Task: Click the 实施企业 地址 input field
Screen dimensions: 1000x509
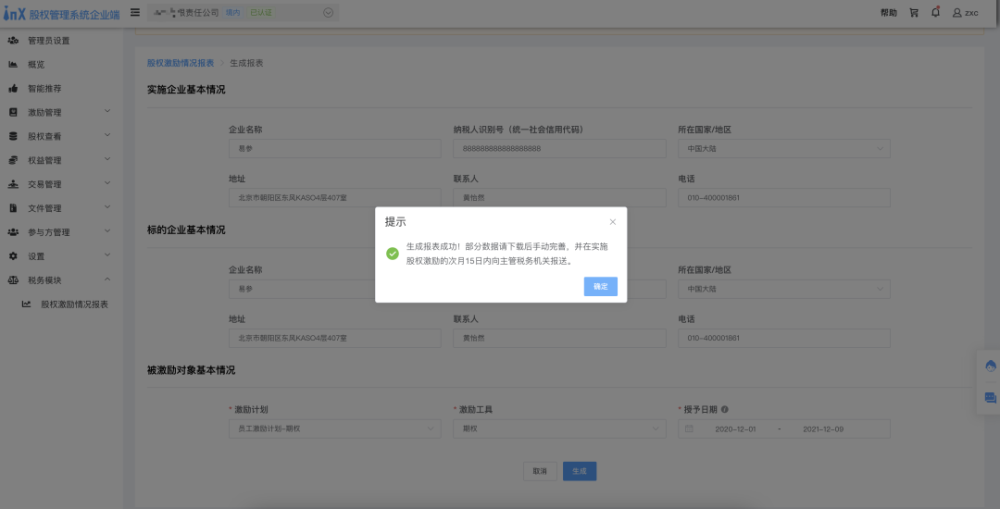Action: [335, 198]
